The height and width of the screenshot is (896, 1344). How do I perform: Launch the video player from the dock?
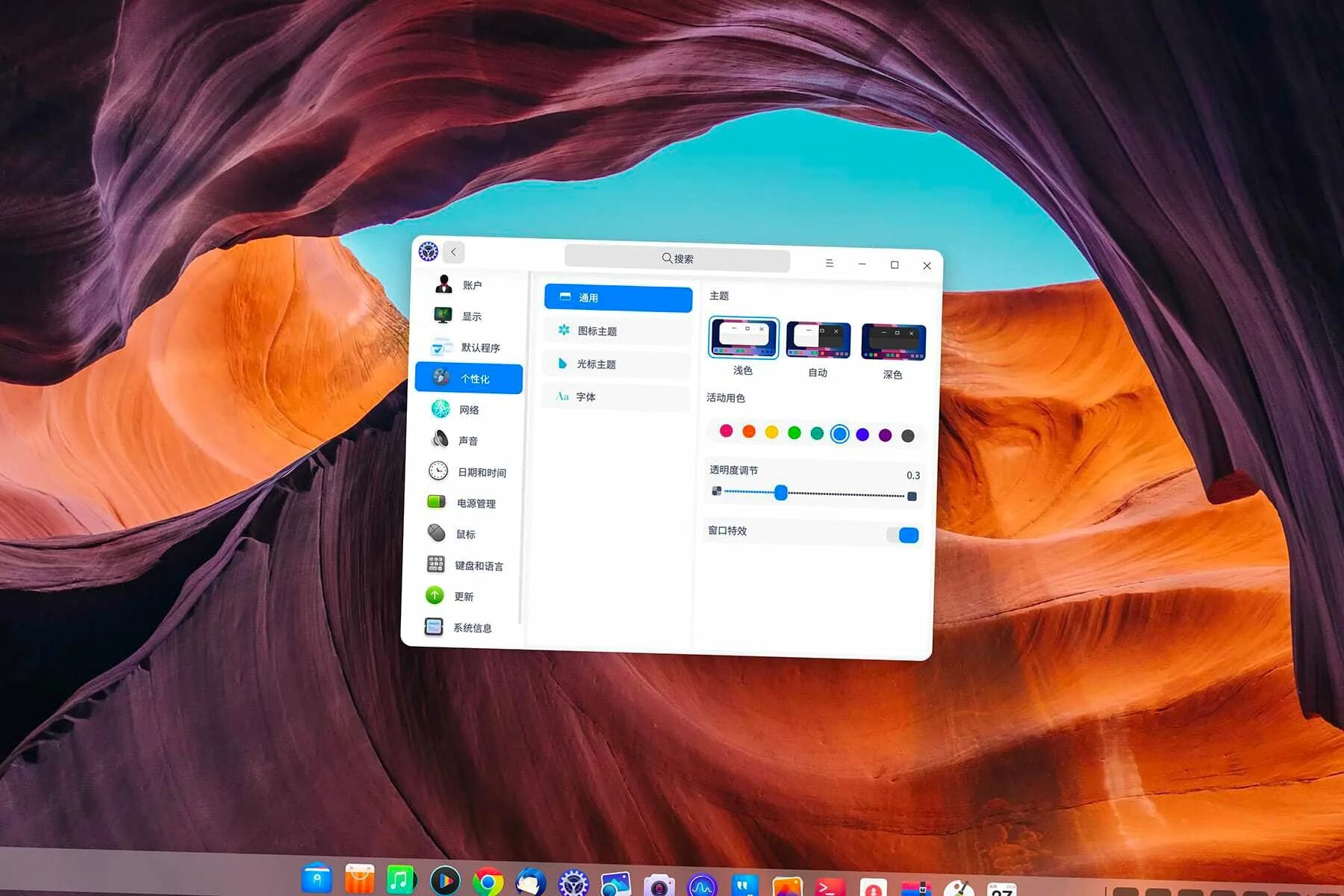point(445,882)
